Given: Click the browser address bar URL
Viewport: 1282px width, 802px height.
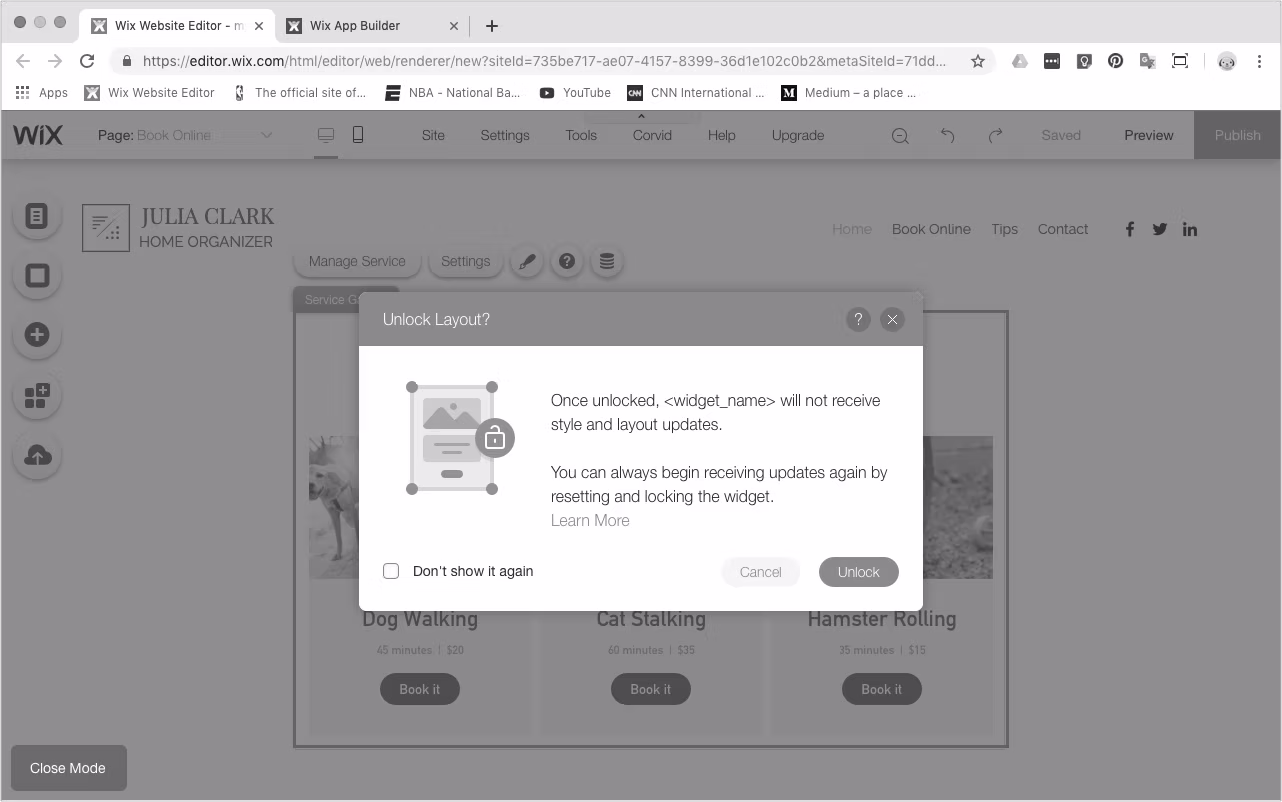Looking at the screenshot, I should click(x=544, y=61).
